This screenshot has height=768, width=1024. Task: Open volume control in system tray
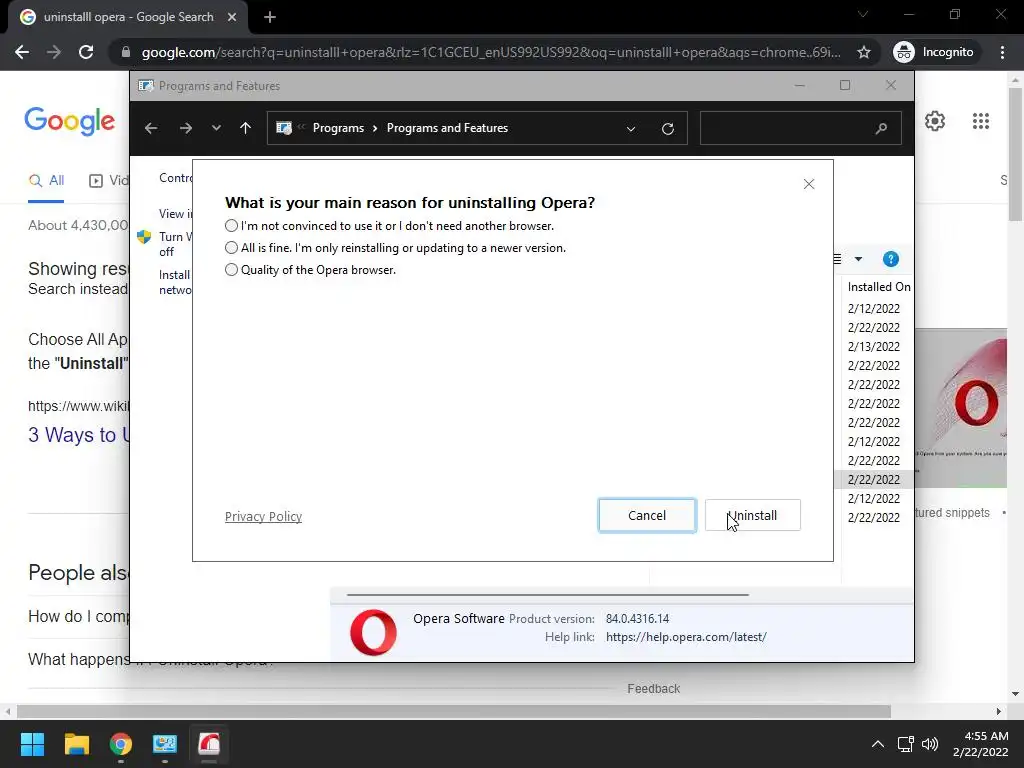click(x=930, y=744)
